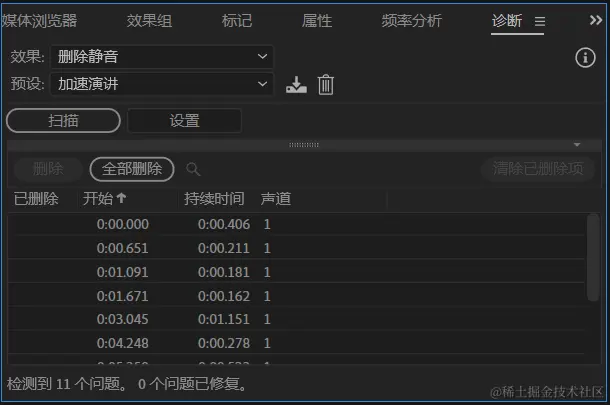This screenshot has height=405, width=610.
Task: Click the 清除已删除项 button
Action: coord(538,169)
